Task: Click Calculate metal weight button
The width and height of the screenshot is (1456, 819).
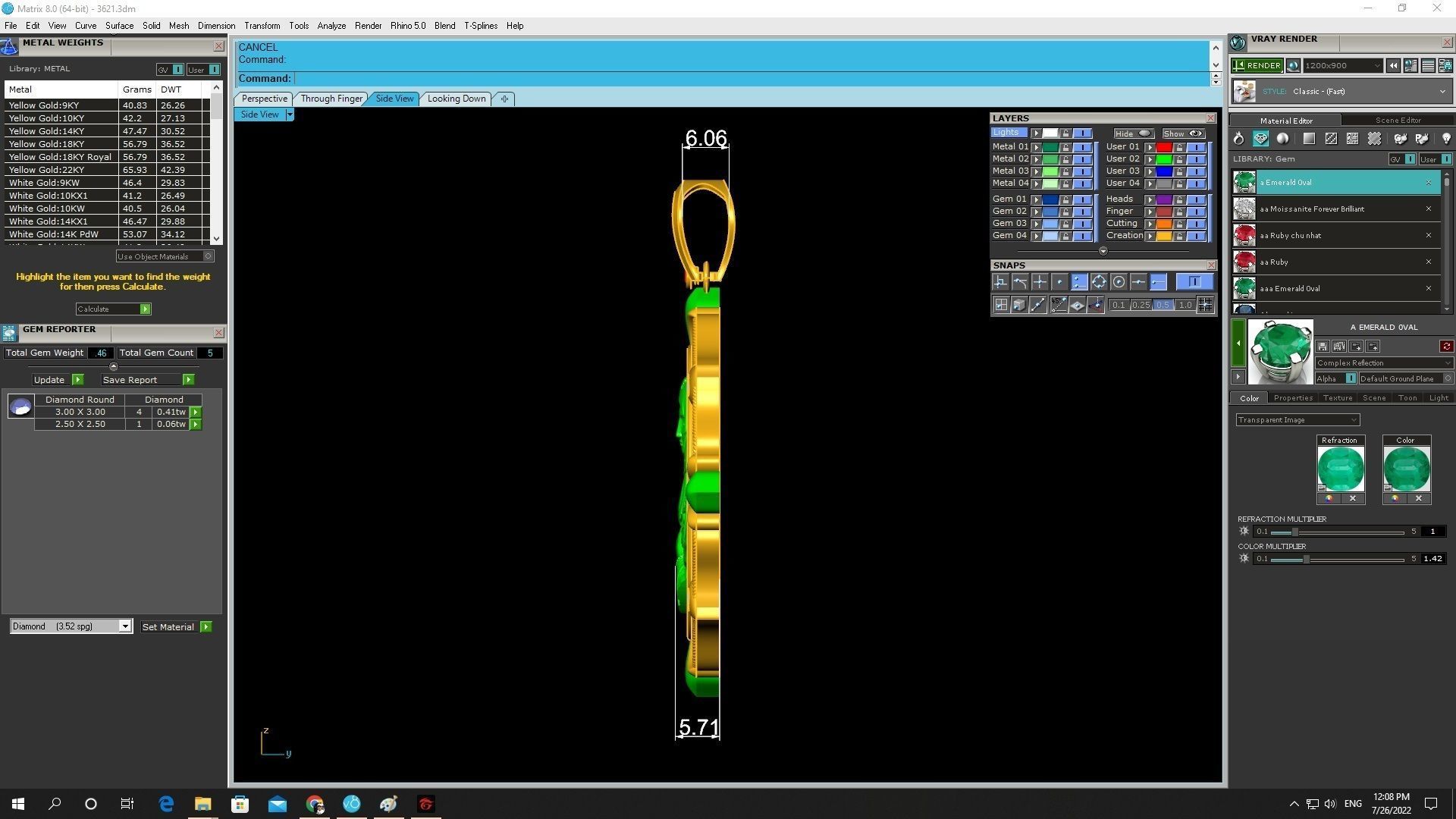Action: point(113,309)
